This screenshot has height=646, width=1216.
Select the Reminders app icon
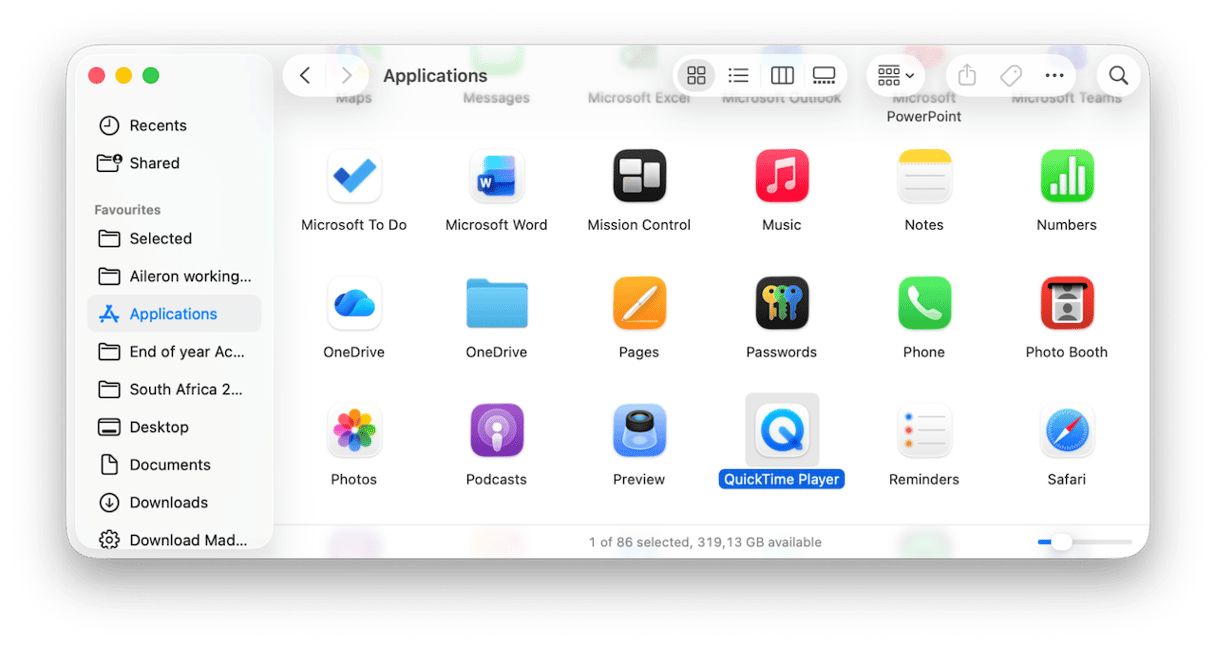tap(924, 431)
